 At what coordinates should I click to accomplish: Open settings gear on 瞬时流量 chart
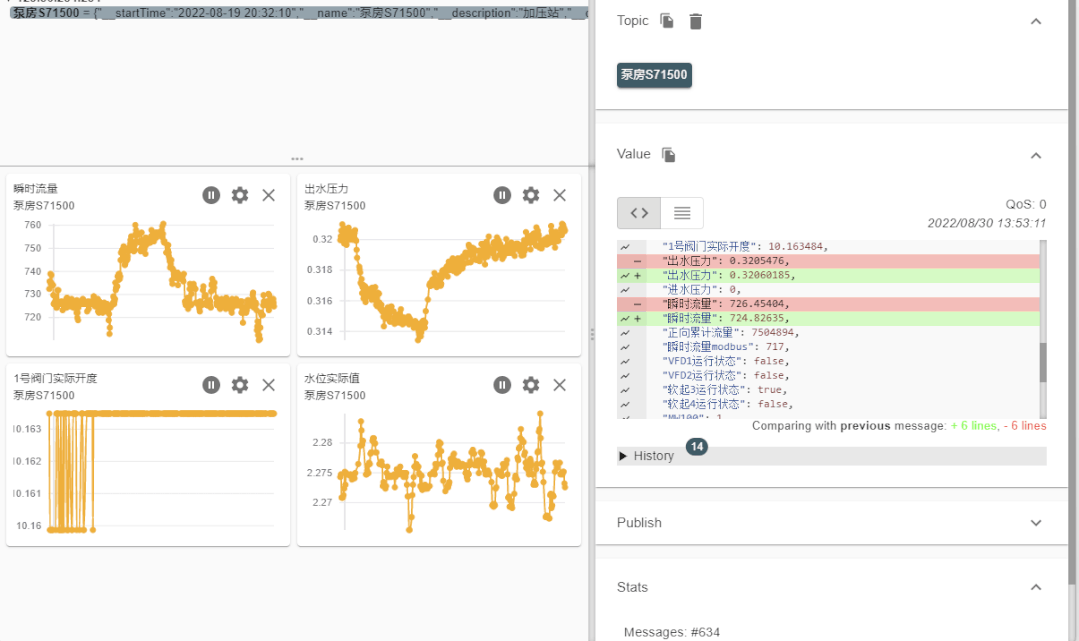tap(239, 195)
